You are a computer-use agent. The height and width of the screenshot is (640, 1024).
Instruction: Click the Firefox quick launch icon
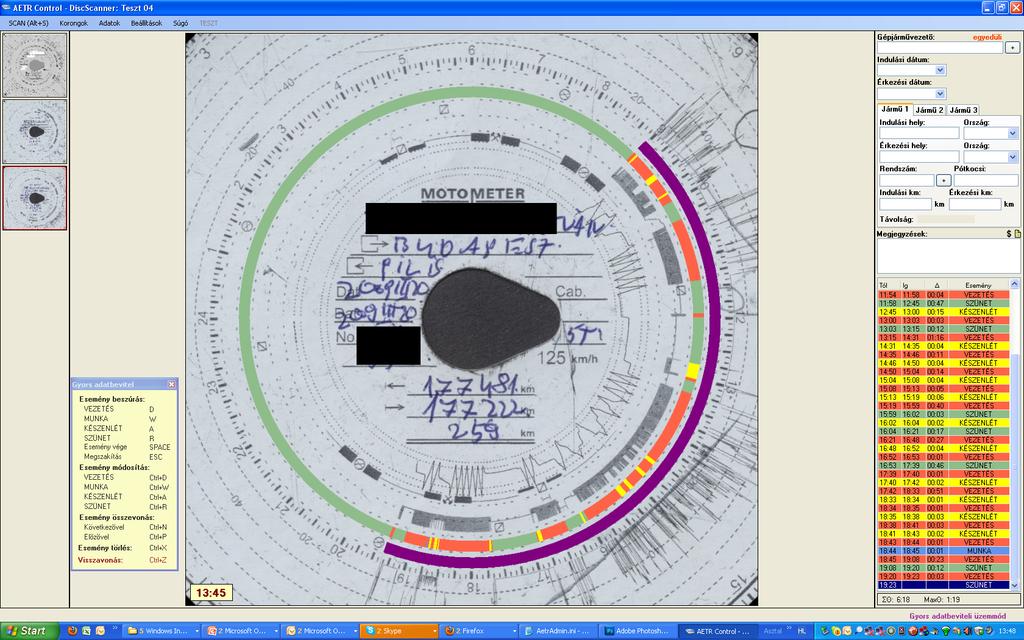(72, 631)
